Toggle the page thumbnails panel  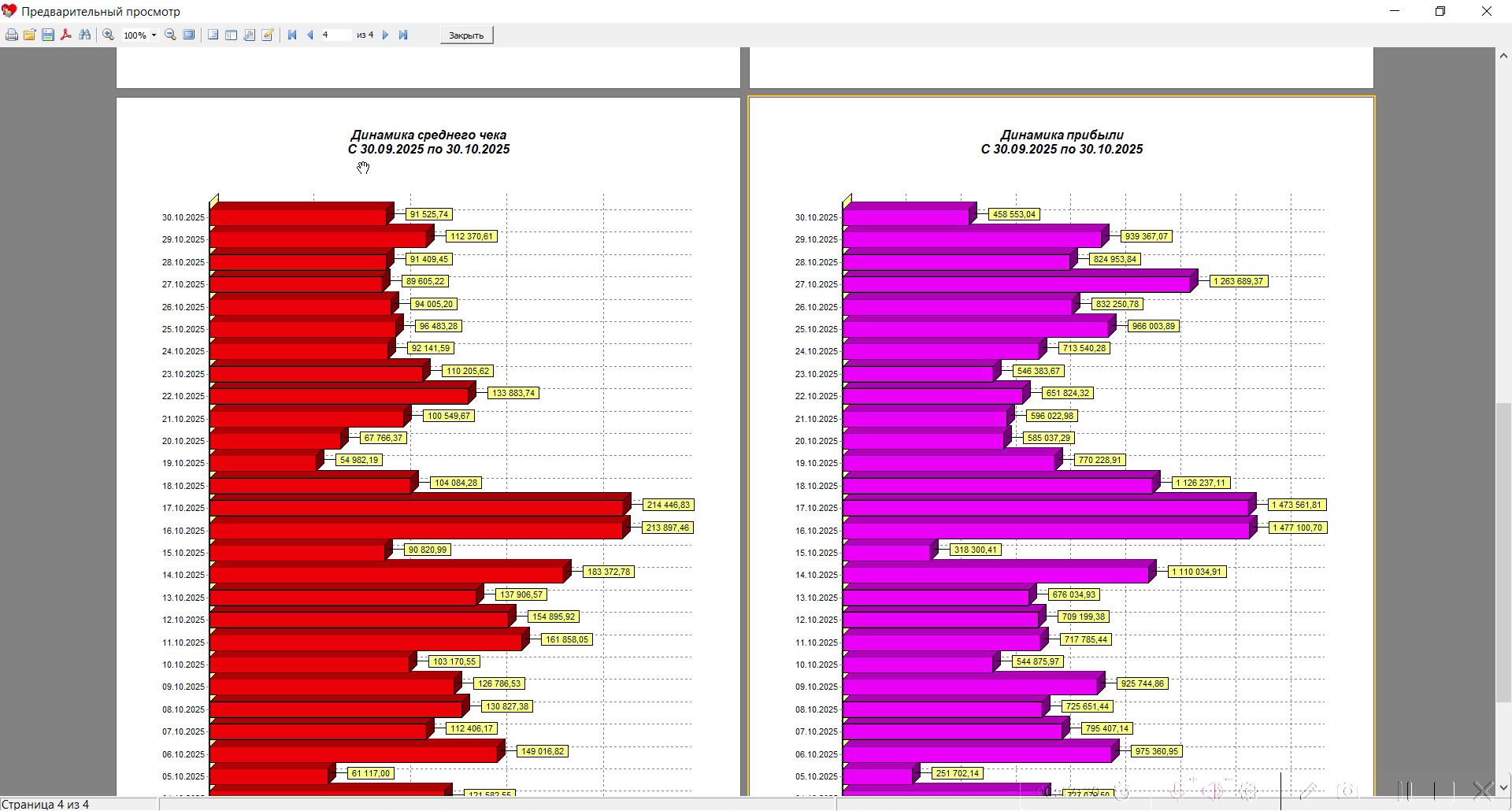pyautogui.click(x=231, y=35)
